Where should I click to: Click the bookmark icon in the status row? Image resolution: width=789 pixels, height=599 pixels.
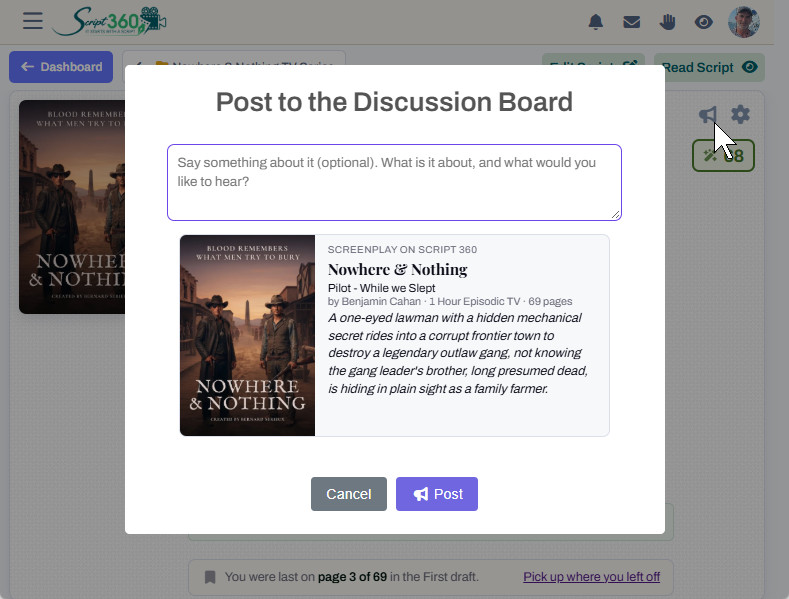(210, 577)
